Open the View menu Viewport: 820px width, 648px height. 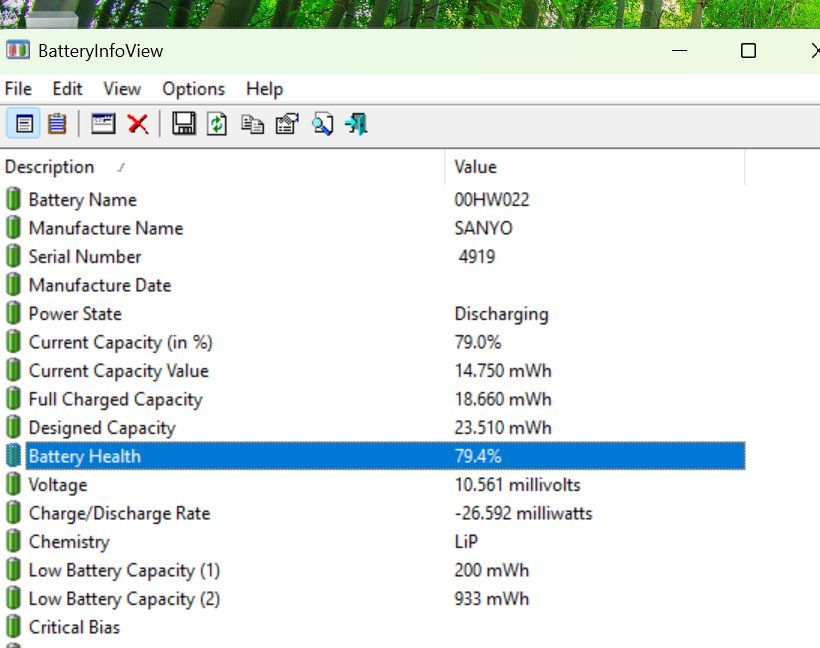122,89
